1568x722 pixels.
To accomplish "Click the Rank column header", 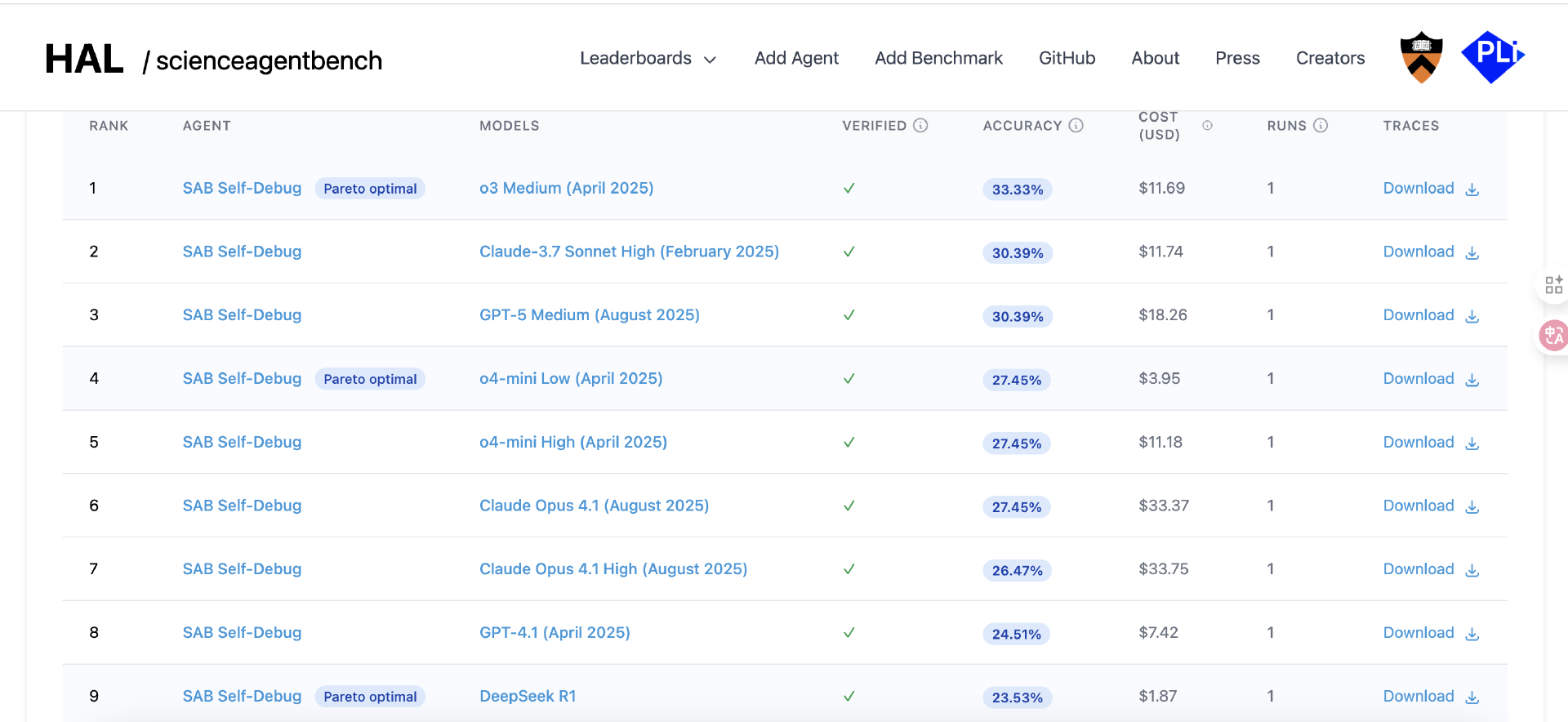I will click(x=109, y=126).
